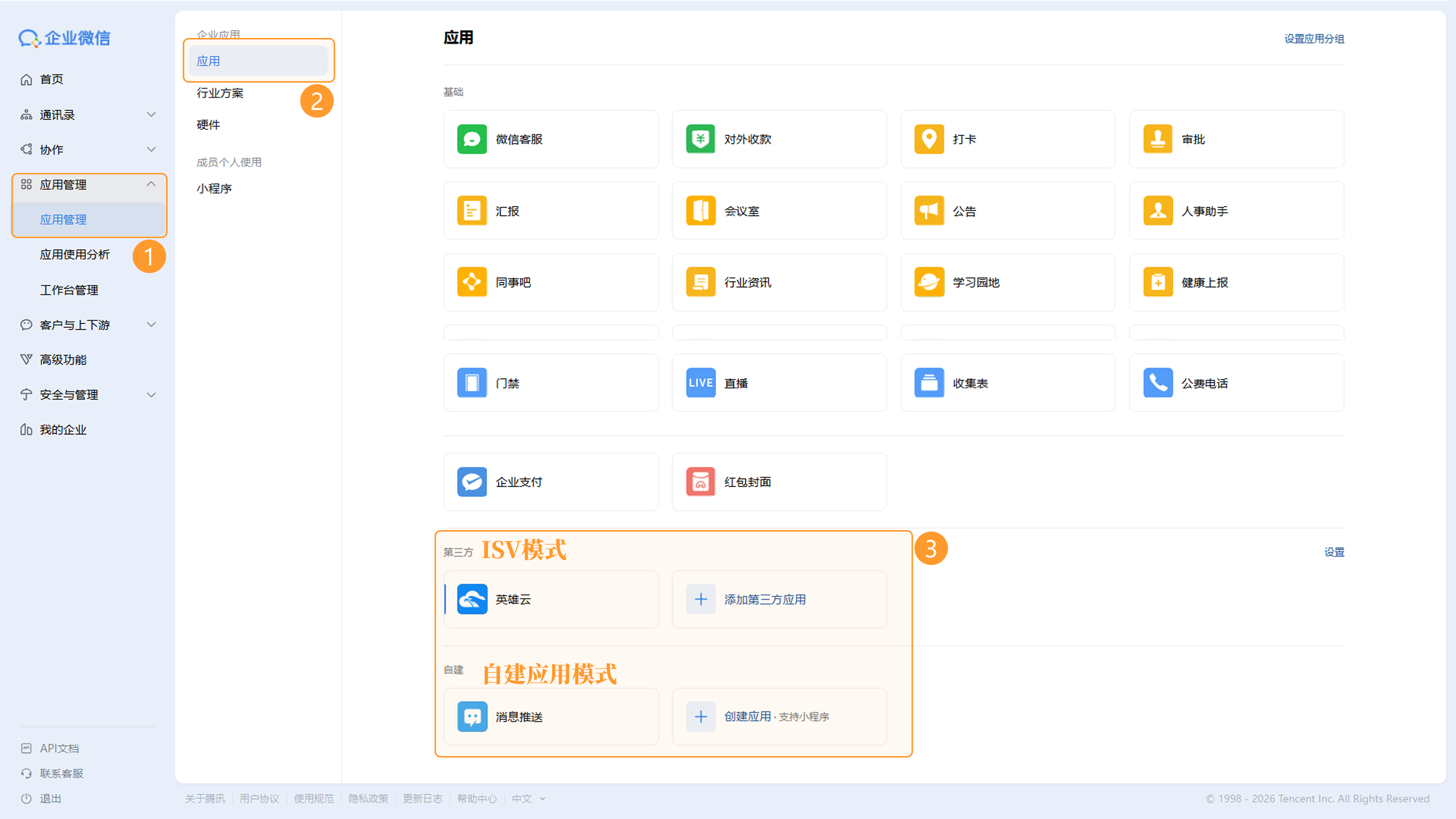
Task: Switch to the 行业方案 sub-navigation item
Action: [x=220, y=93]
